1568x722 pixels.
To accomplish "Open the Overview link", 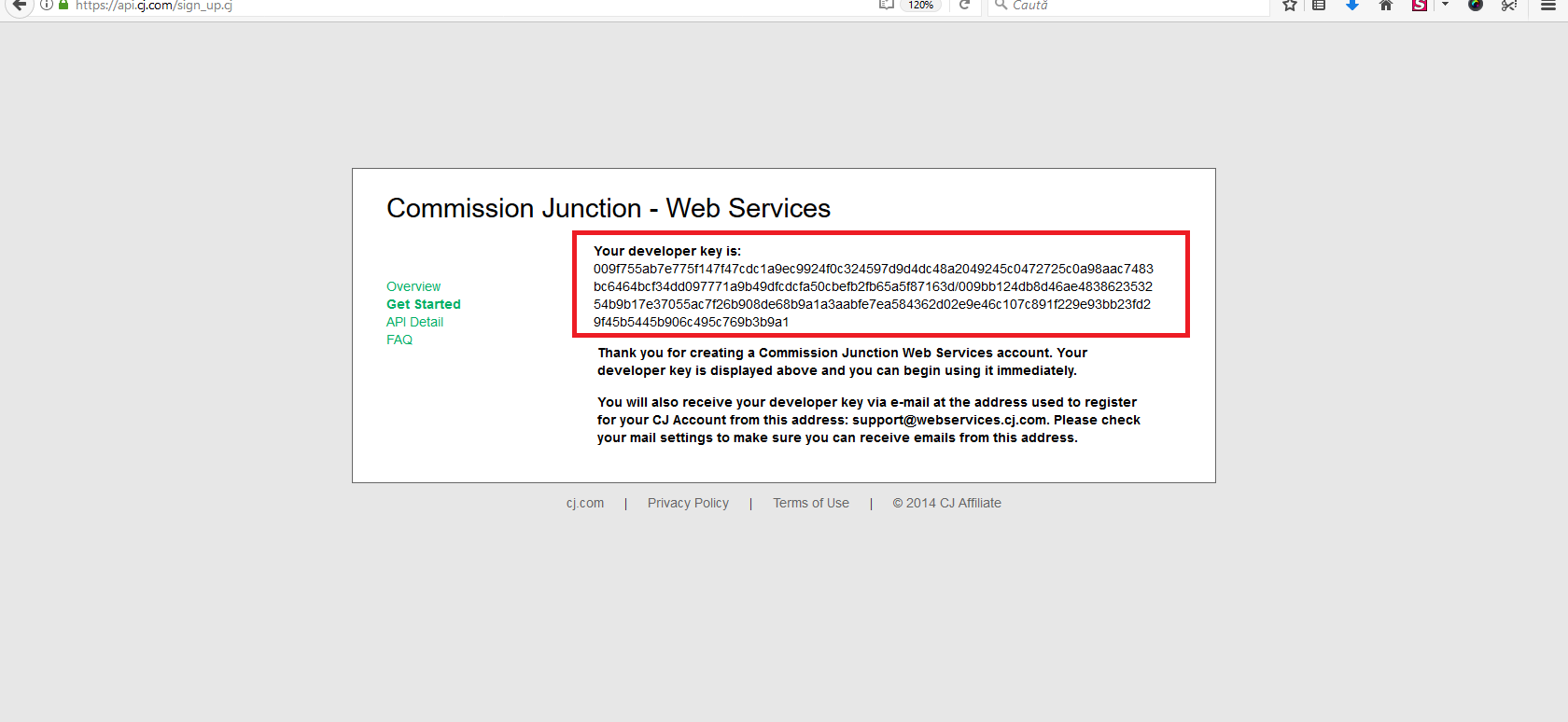I will point(413,286).
